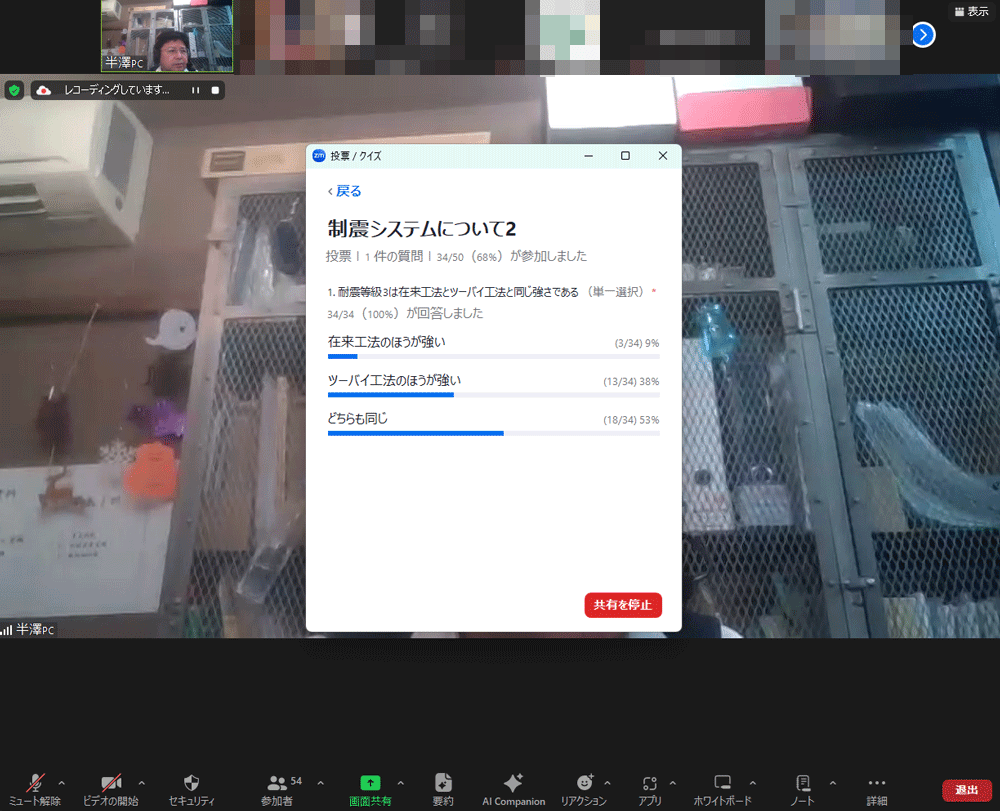This screenshot has width=1000, height=811.
Task: Go back using the 戻る link
Action: [x=344, y=191]
